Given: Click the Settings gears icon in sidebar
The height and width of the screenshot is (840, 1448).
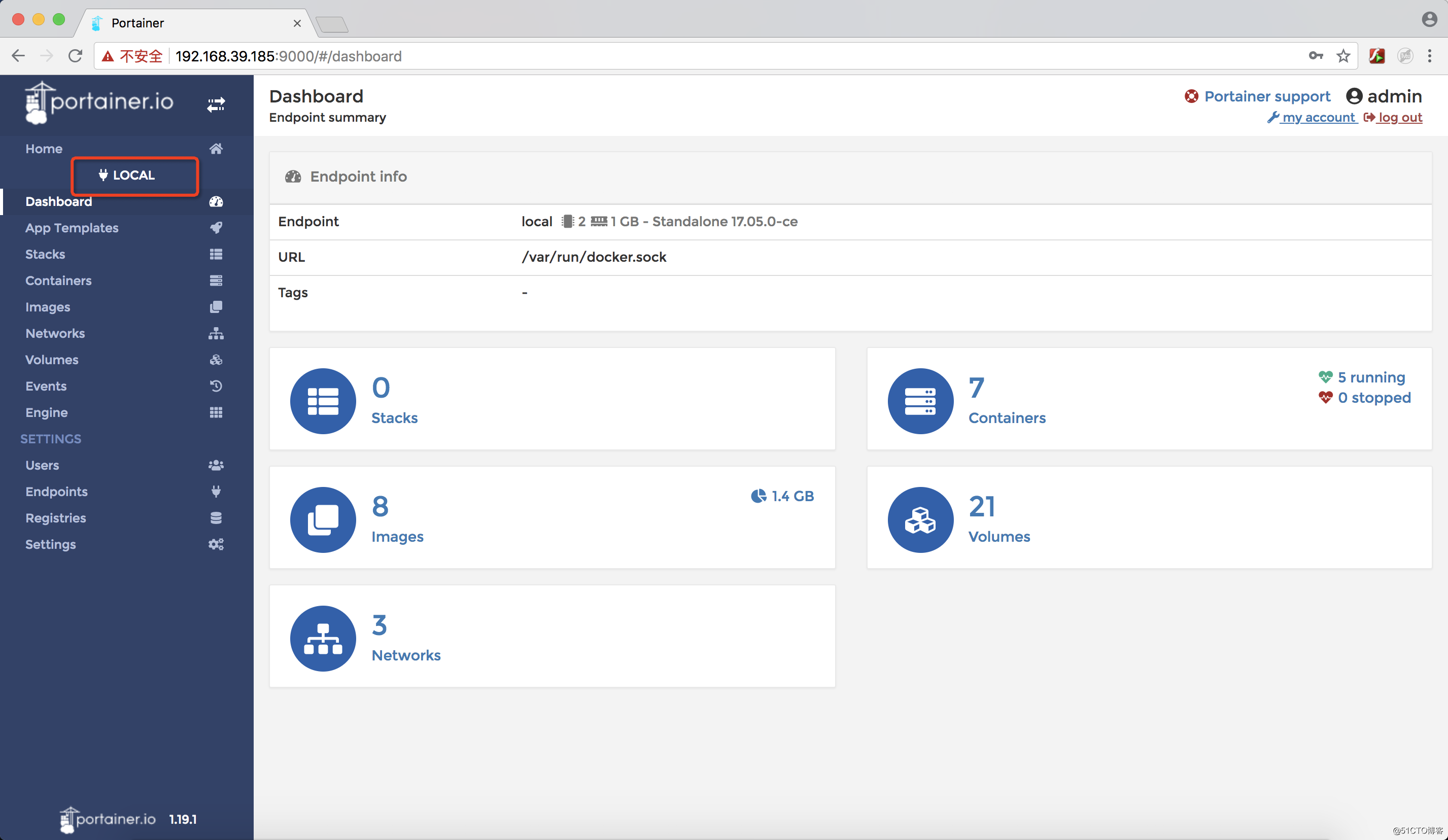Looking at the screenshot, I should [216, 544].
